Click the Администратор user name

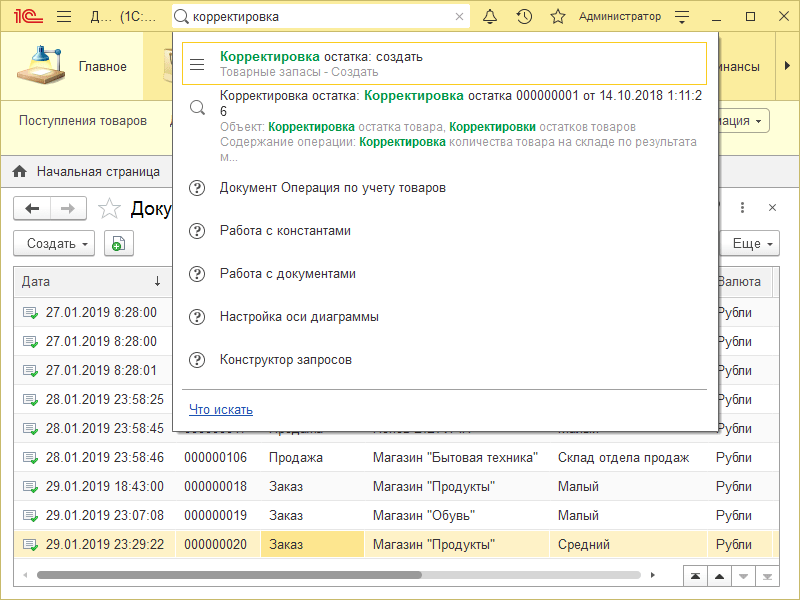619,17
